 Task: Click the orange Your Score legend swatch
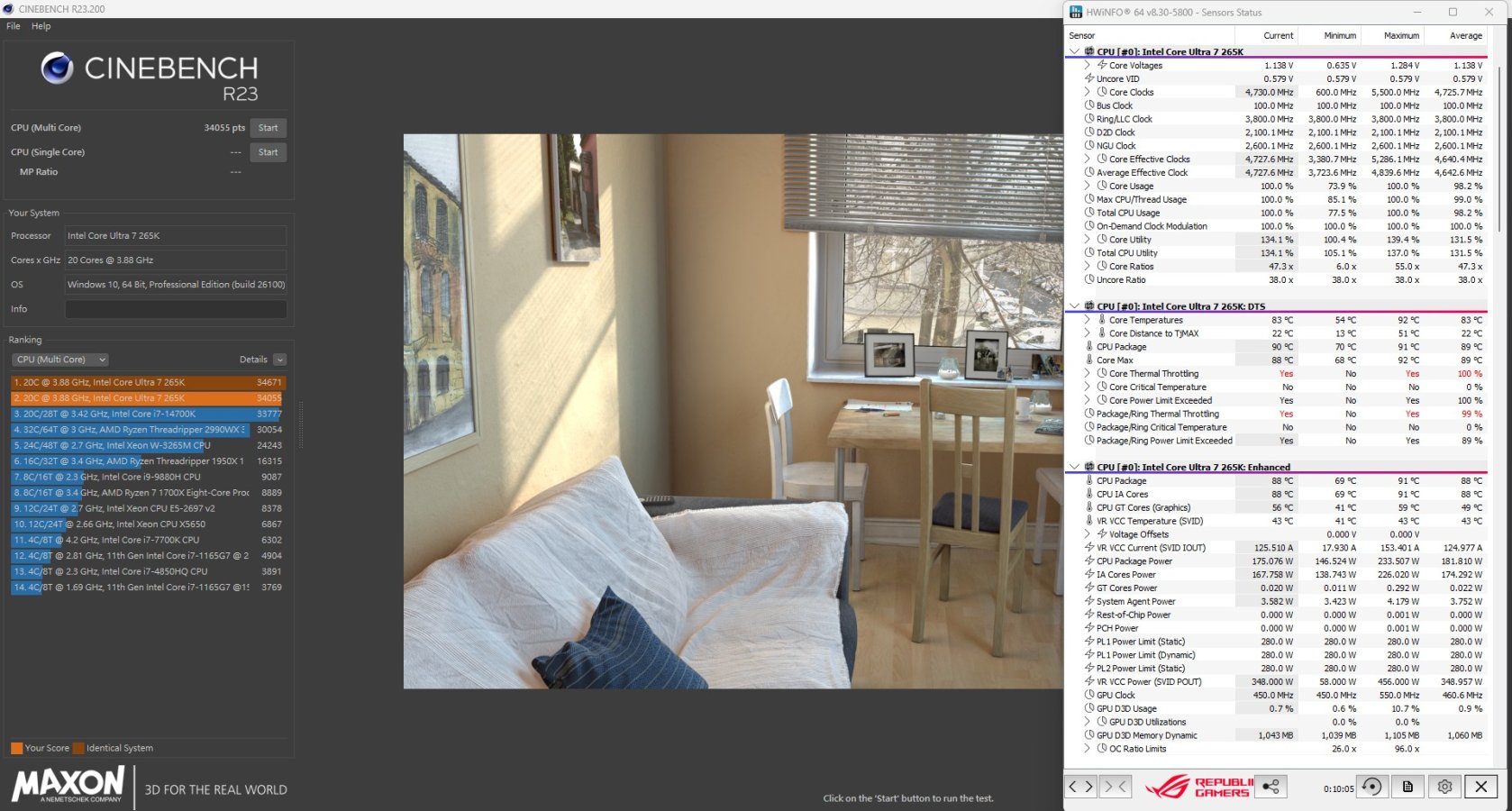[16, 748]
